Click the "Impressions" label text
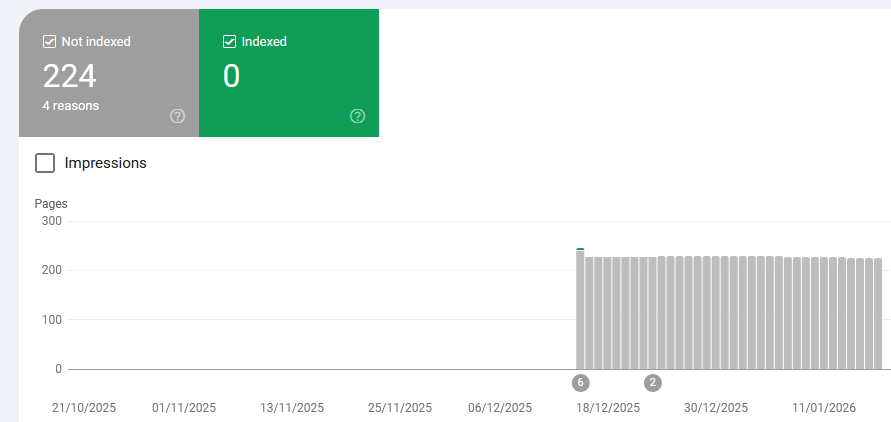 (x=105, y=163)
